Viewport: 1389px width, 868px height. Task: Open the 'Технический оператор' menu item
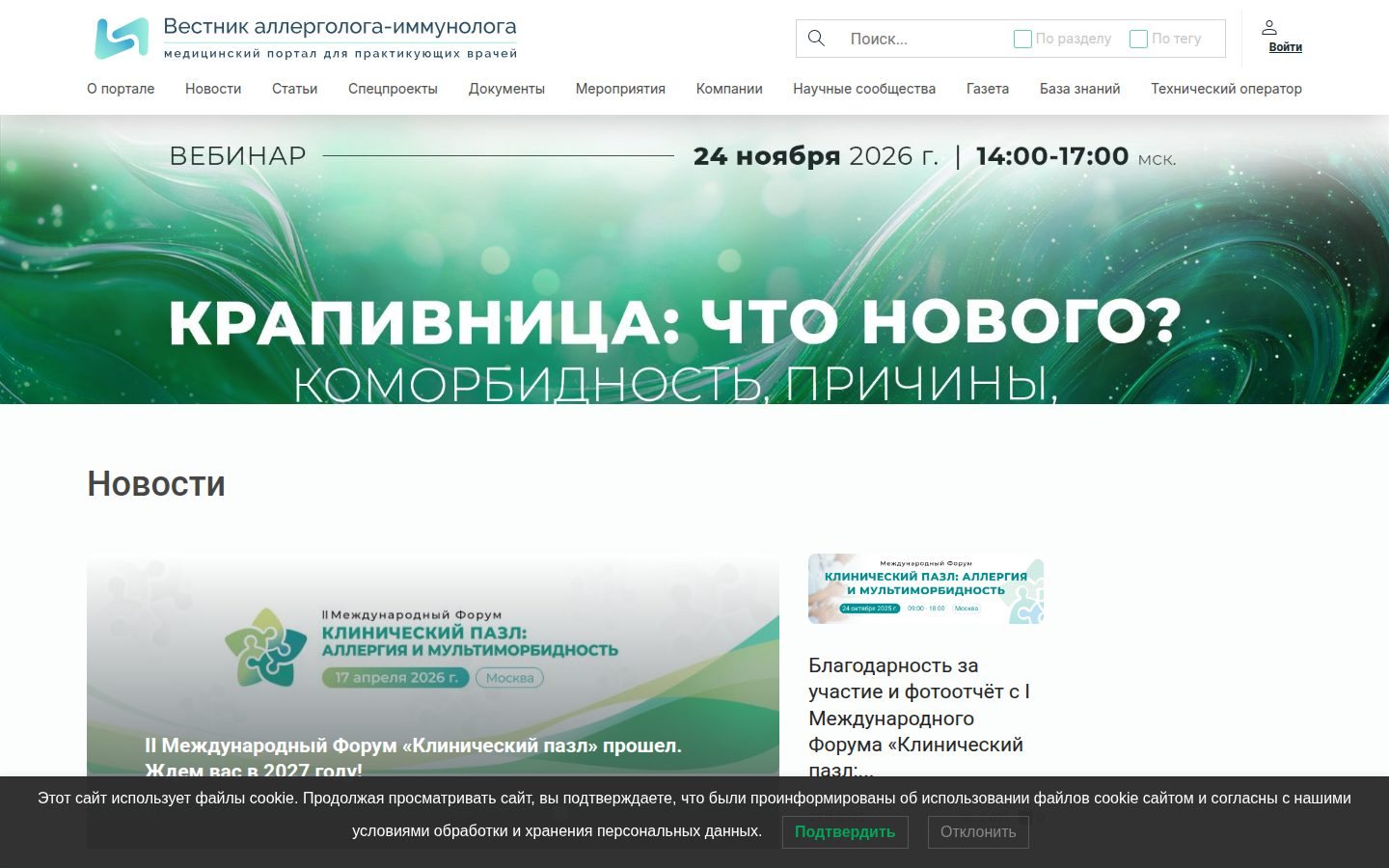click(x=1226, y=89)
